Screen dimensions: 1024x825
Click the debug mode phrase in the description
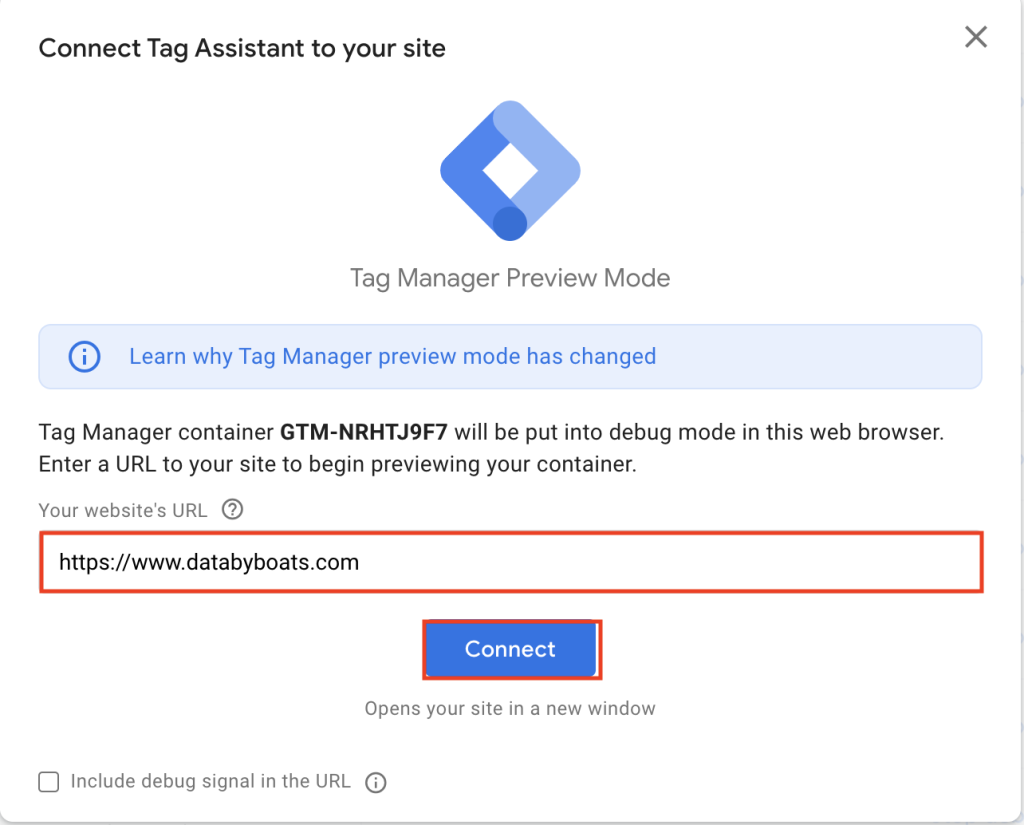coord(660,432)
